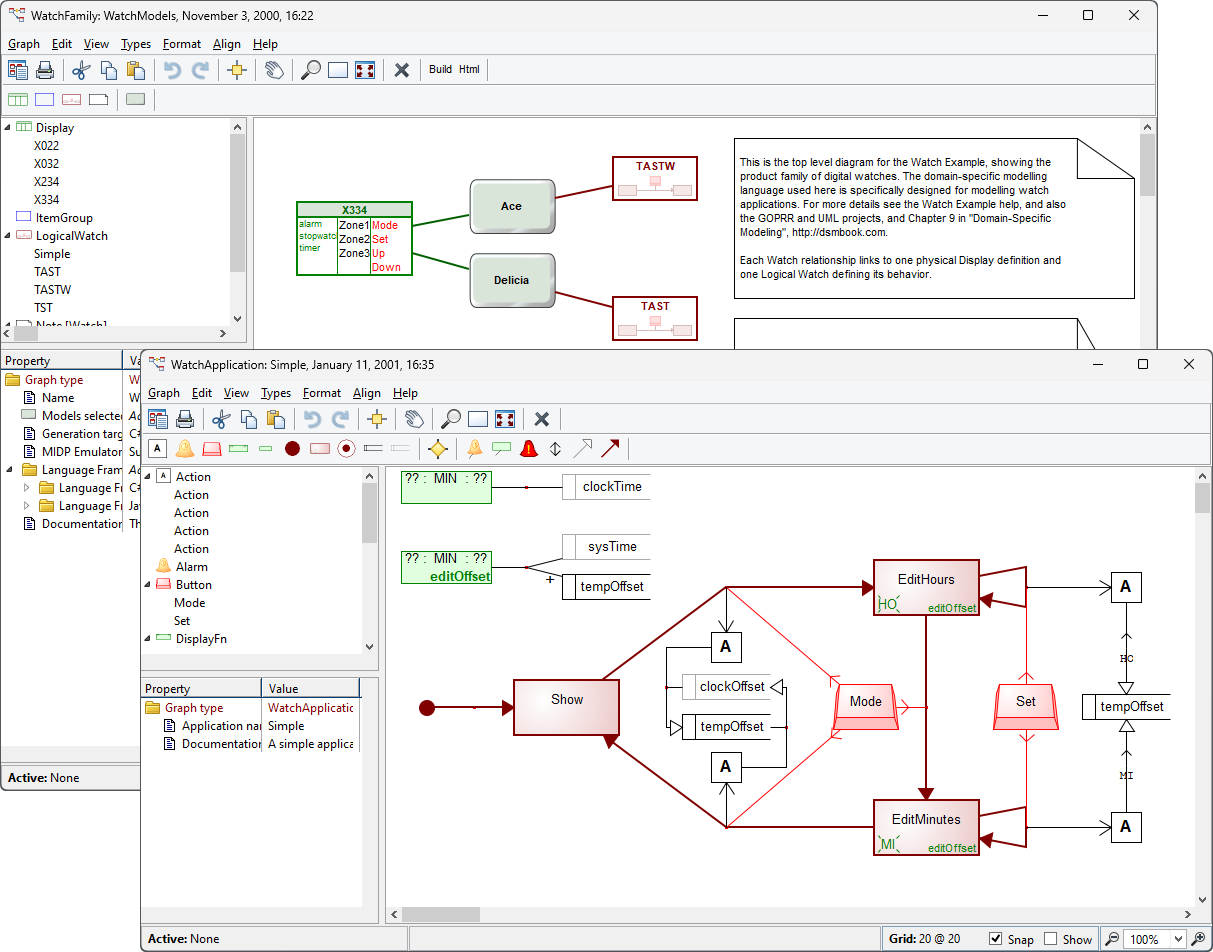The height and width of the screenshot is (952, 1213).
Task: Expand the Language Framework folder in the property panel
Action: 26,487
